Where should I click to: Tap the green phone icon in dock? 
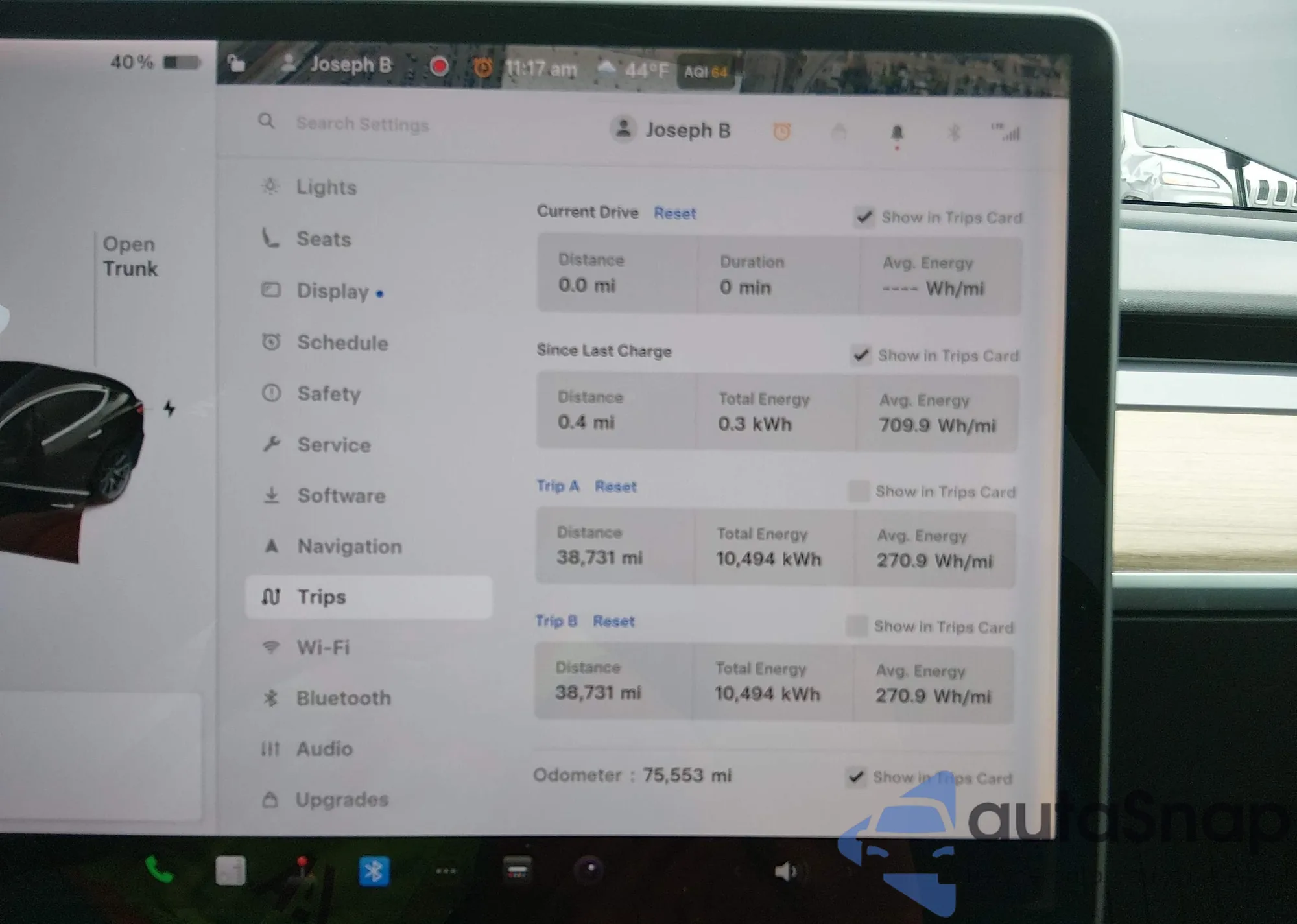pos(159,870)
